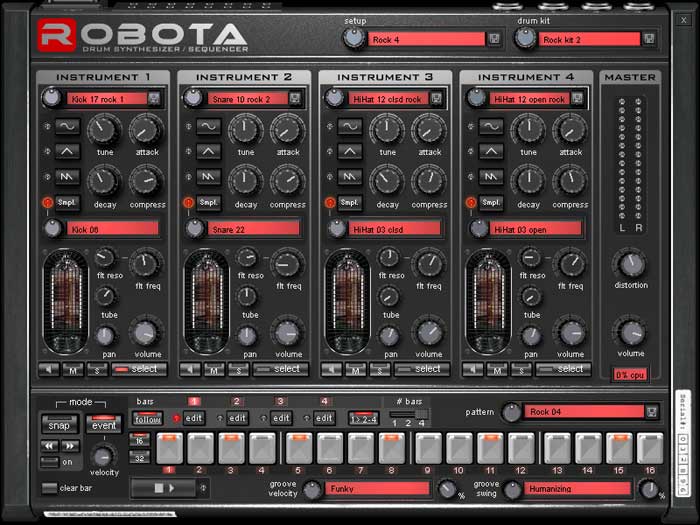Open the HiHat 03 open sample selector
The width and height of the screenshot is (700, 525).
pyautogui.click(x=536, y=229)
